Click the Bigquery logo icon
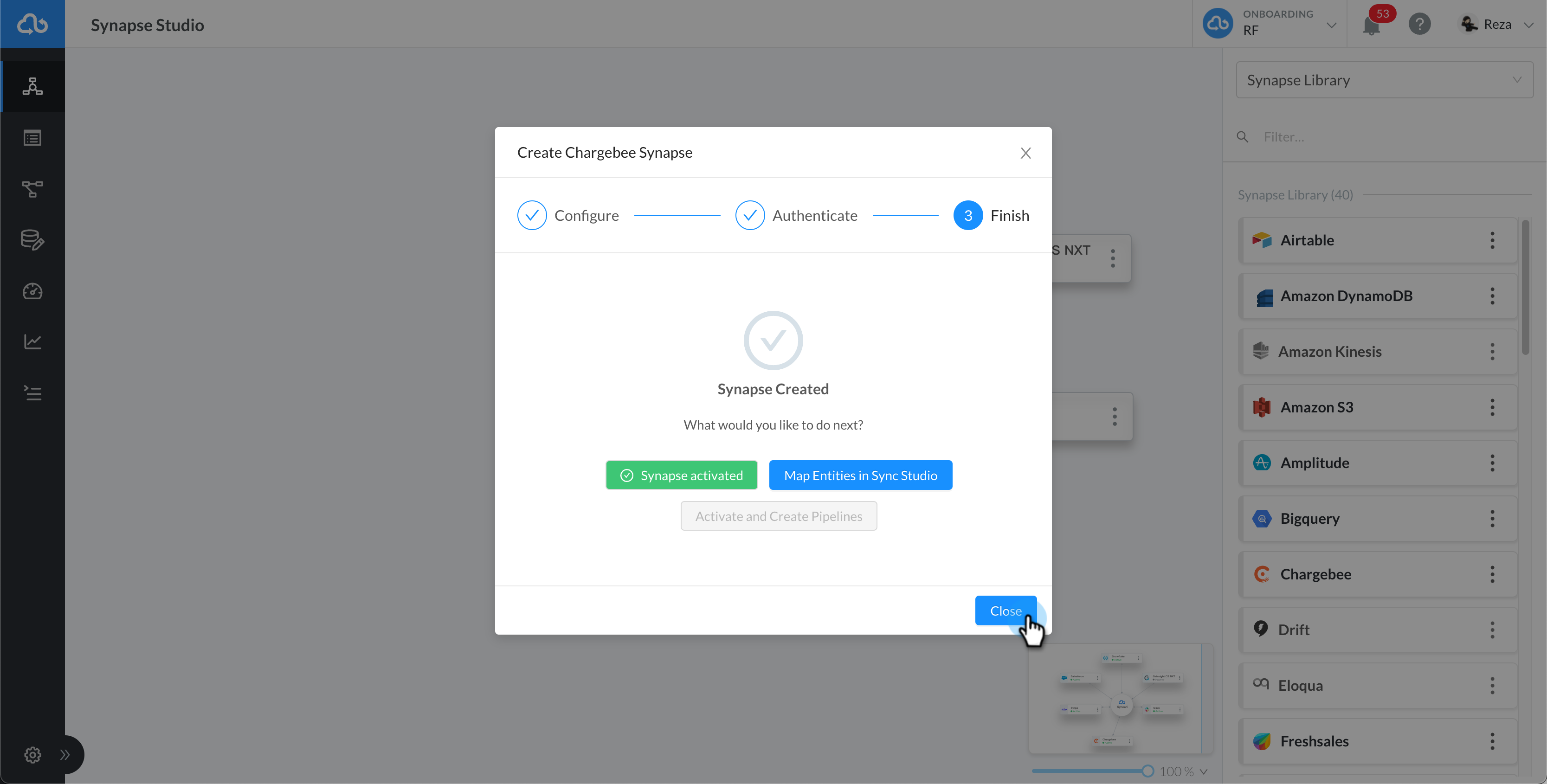1547x784 pixels. [1262, 519]
